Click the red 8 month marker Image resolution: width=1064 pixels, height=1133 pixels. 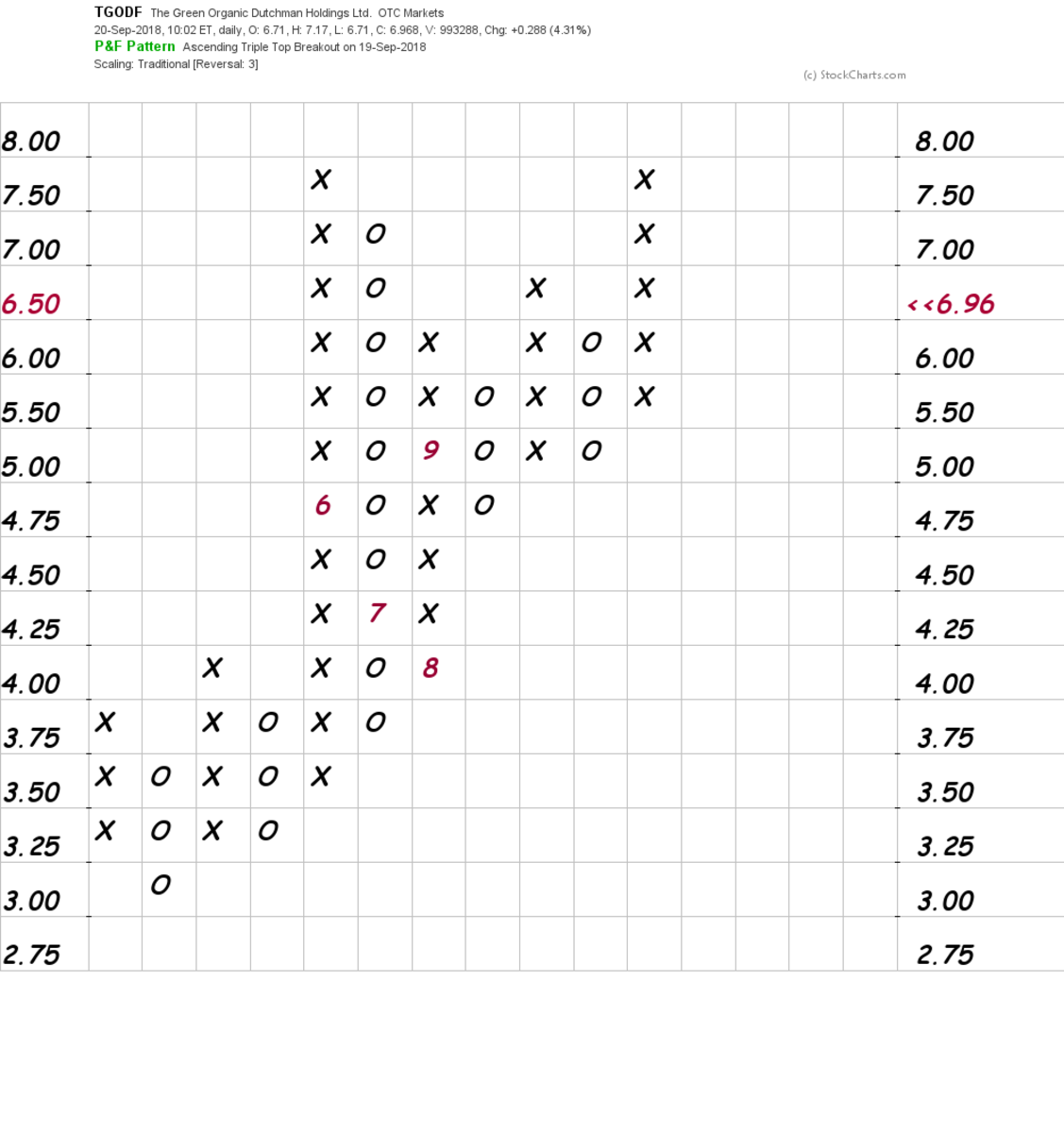(430, 668)
